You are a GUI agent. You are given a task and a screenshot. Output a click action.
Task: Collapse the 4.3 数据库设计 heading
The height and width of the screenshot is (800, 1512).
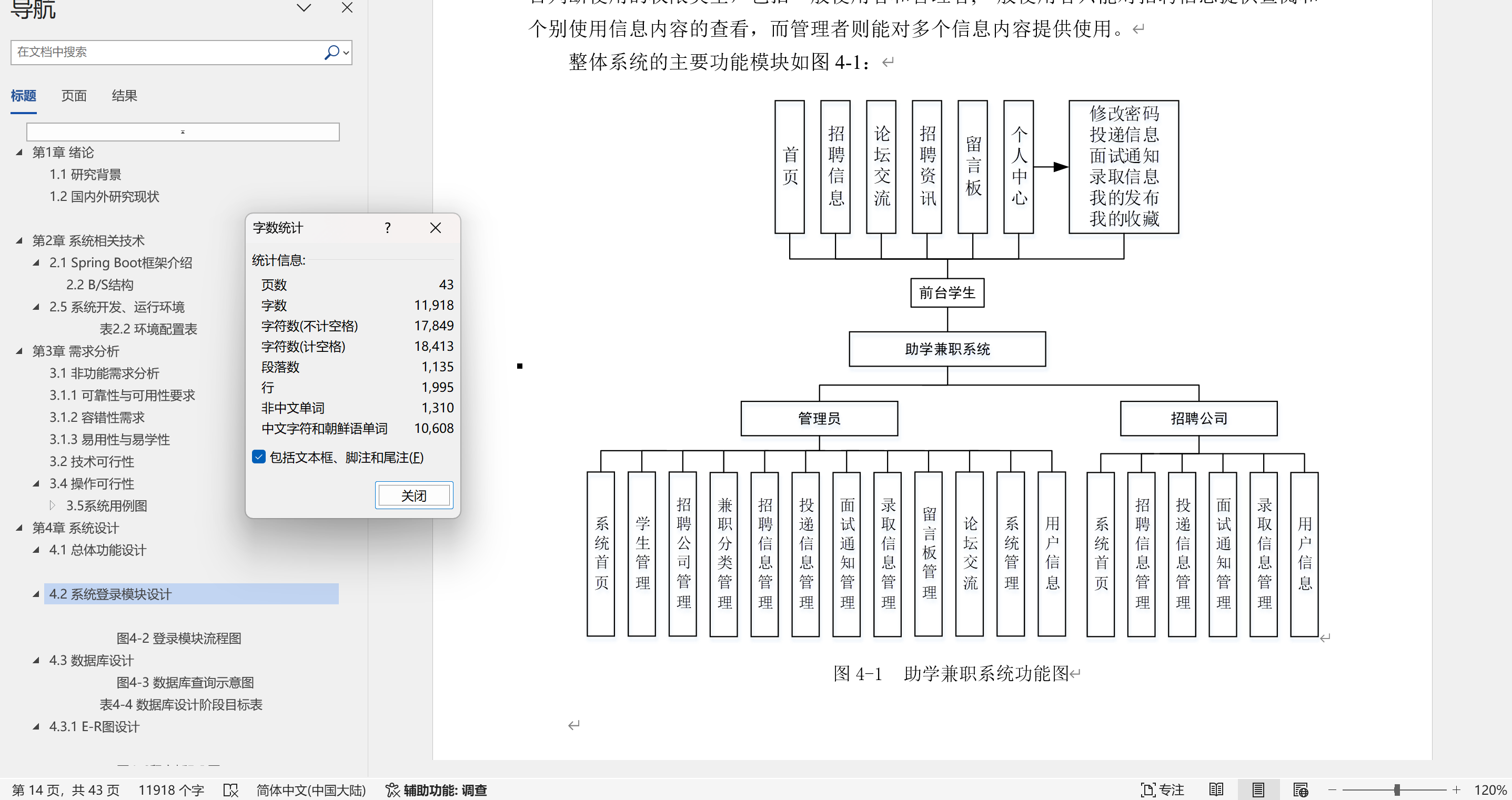tap(36, 660)
